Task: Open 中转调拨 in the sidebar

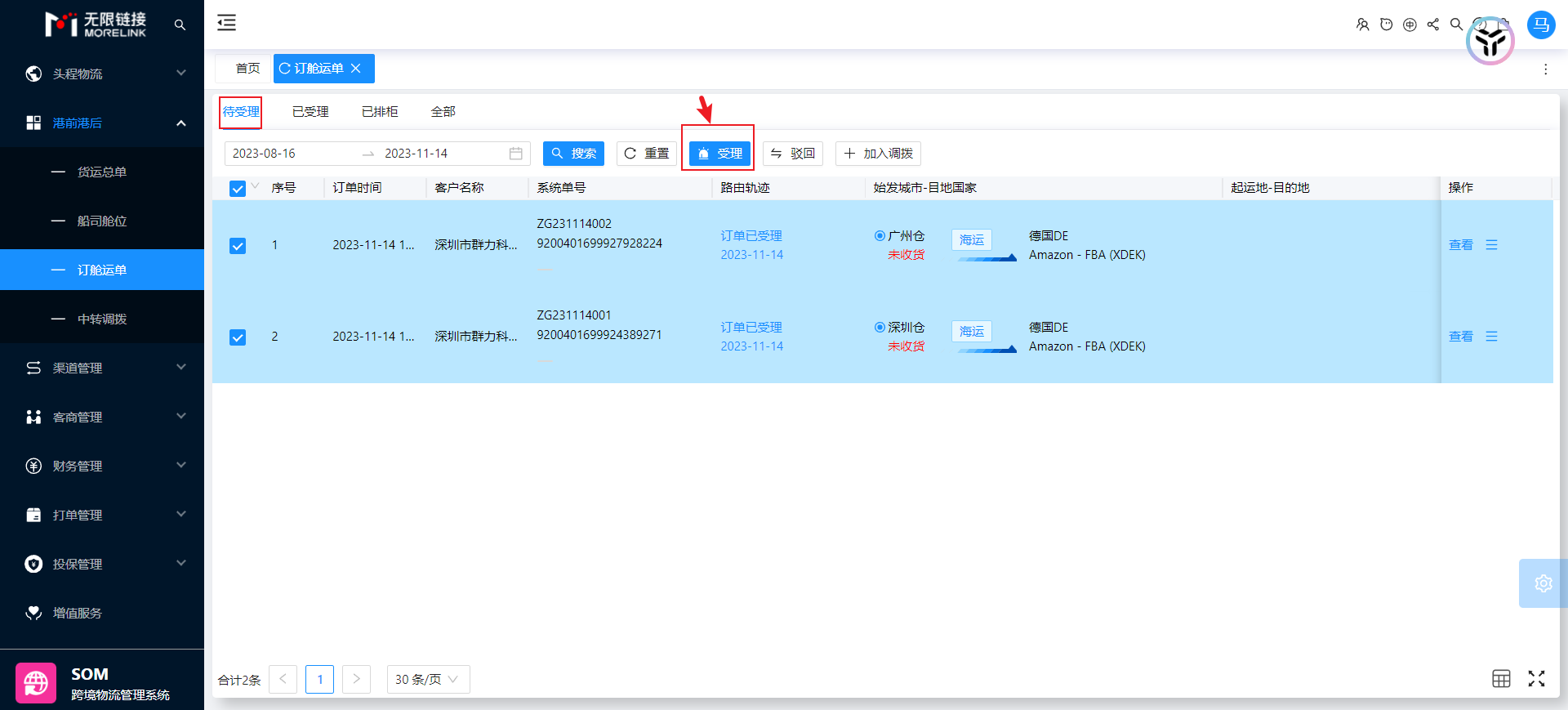Action: tap(102, 319)
